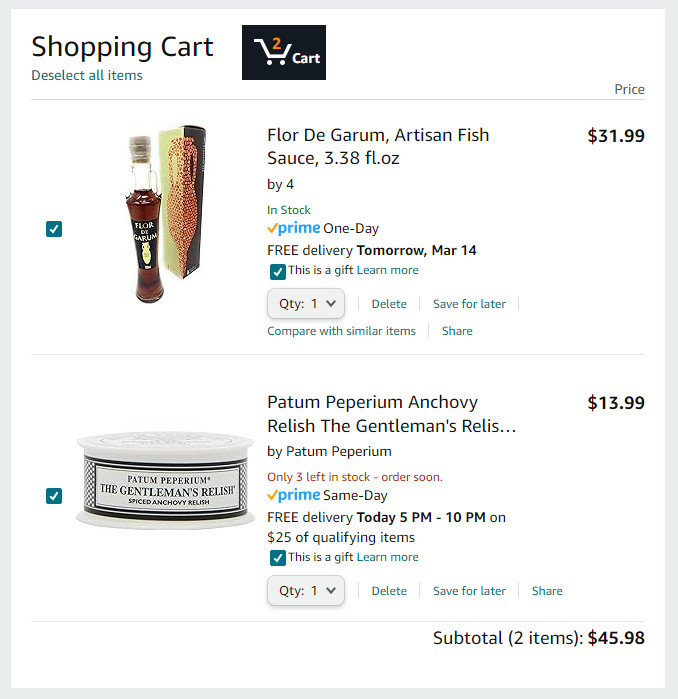Delete the Patum Peperium Anchovy Relish
The width and height of the screenshot is (678, 699).
point(389,591)
